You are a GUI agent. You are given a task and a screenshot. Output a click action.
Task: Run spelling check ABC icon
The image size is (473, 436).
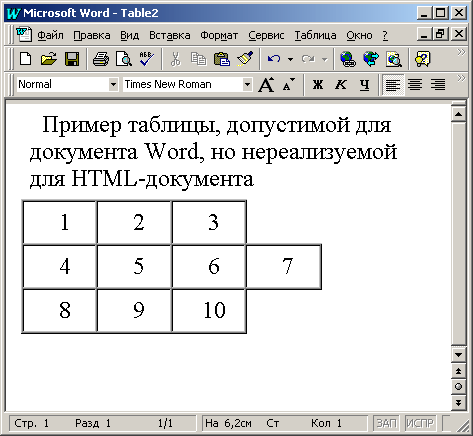147,59
